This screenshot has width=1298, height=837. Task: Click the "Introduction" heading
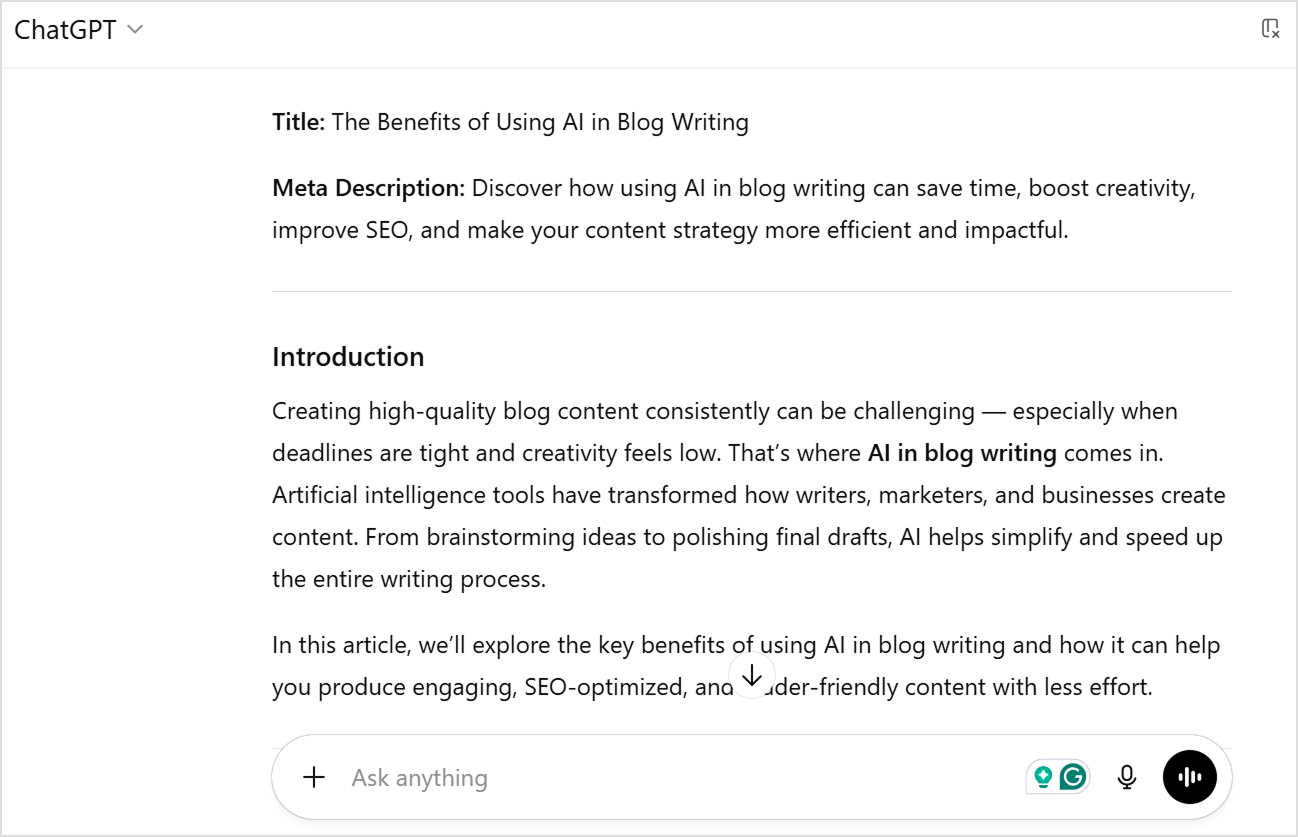pos(348,357)
